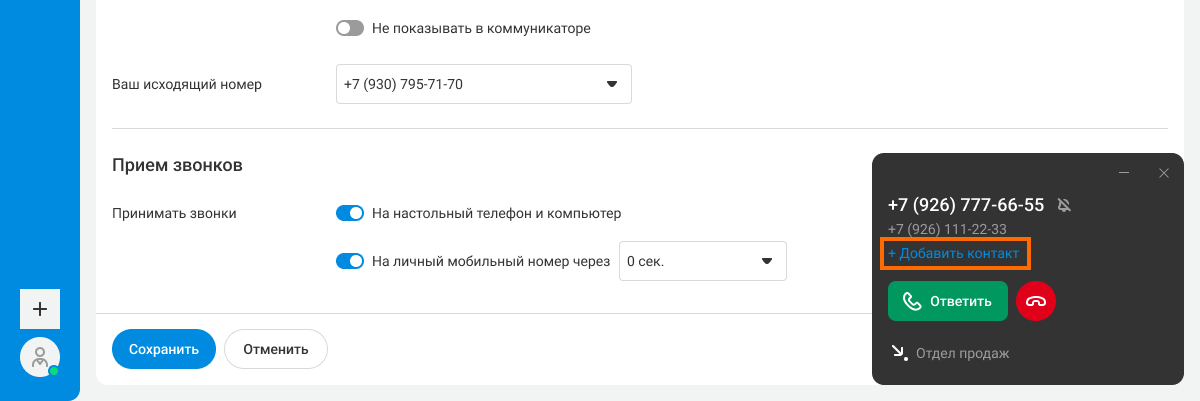The image size is (1200, 401).
Task: Click the + Добавить контакт link
Action: pyautogui.click(x=954, y=254)
